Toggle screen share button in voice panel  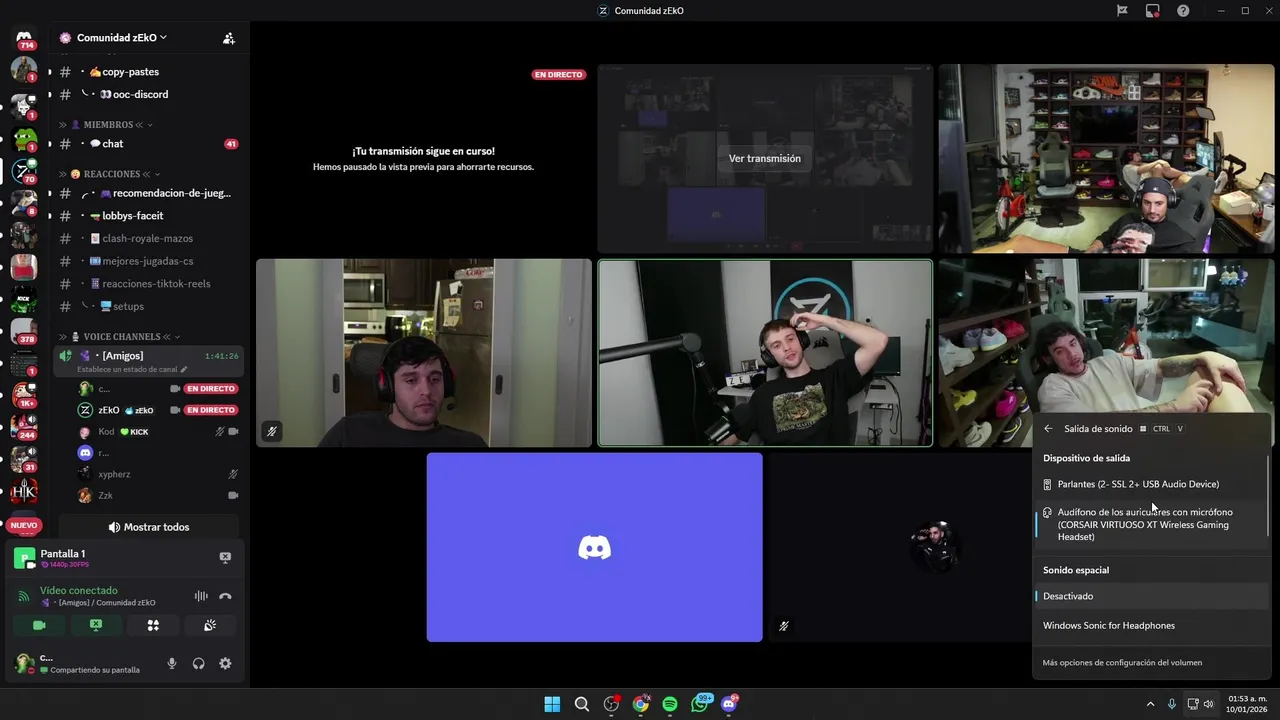pos(96,625)
